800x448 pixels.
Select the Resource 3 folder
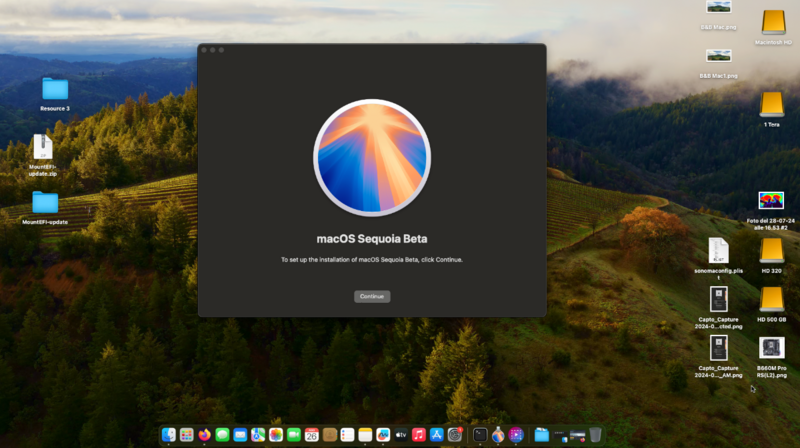point(55,89)
